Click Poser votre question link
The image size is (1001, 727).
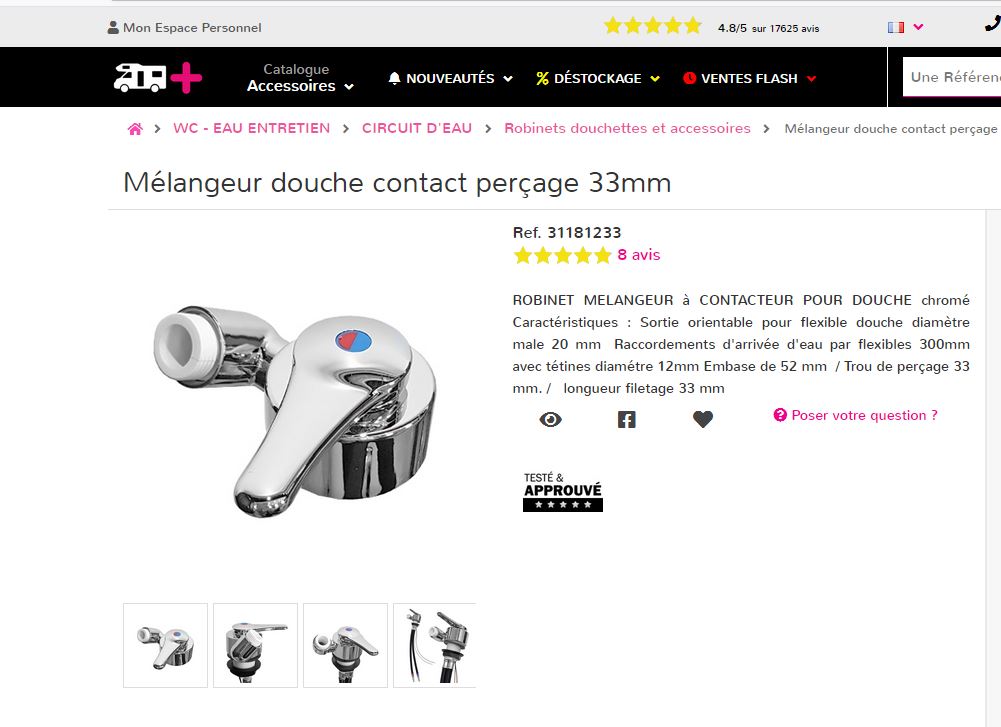pos(855,416)
